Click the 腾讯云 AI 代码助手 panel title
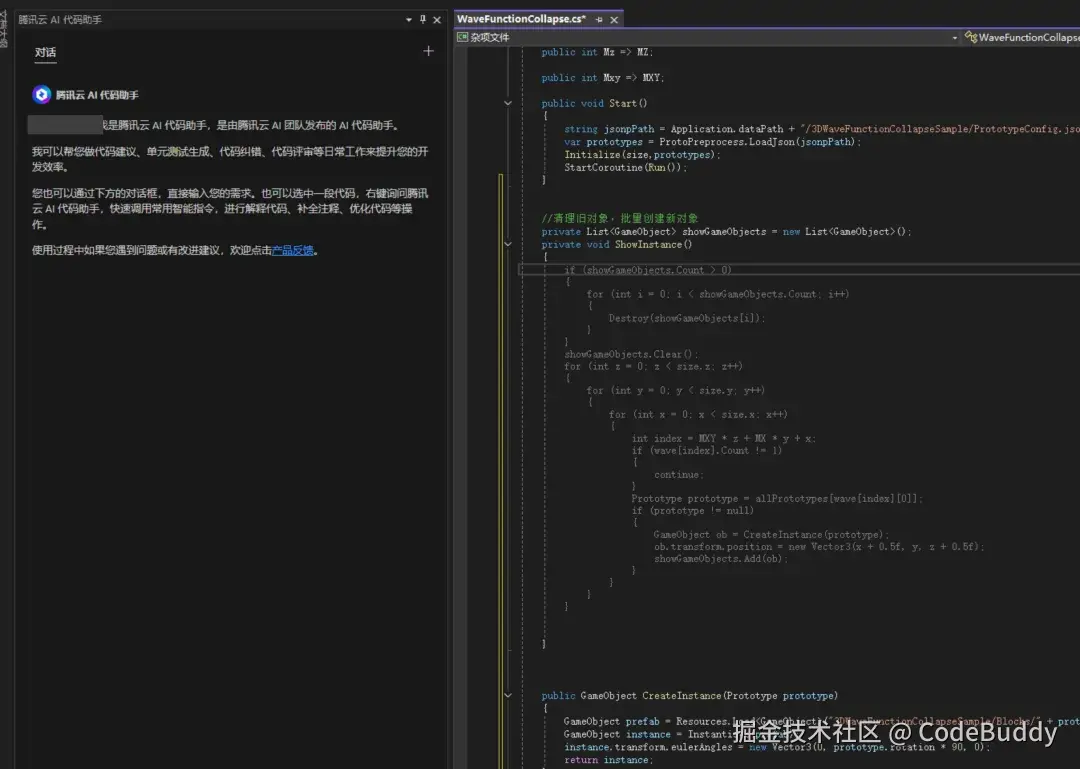 click(x=60, y=20)
